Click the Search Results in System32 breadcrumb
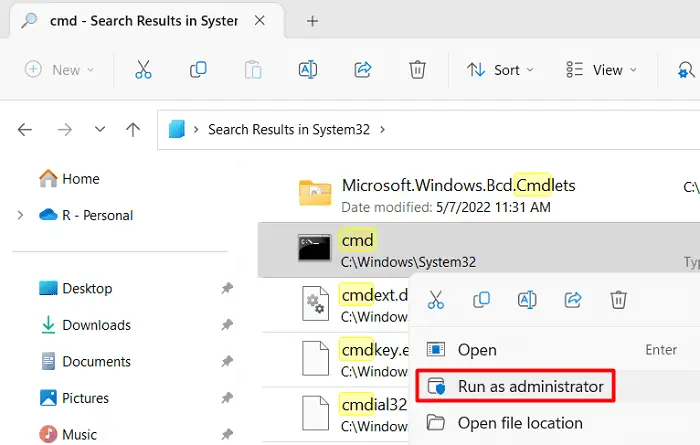Viewport: 700px width, 445px height. click(x=289, y=129)
